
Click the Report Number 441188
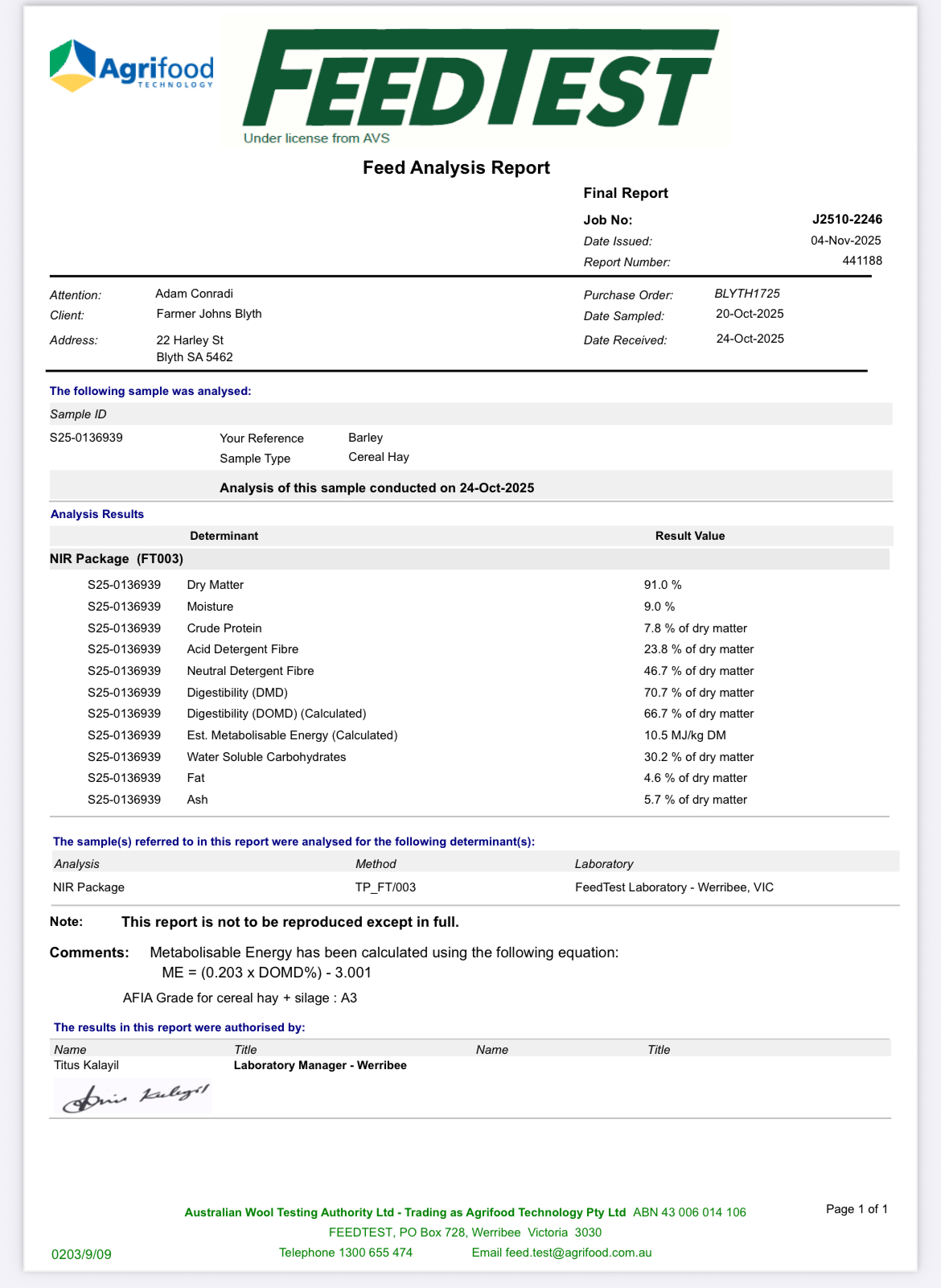(x=861, y=261)
